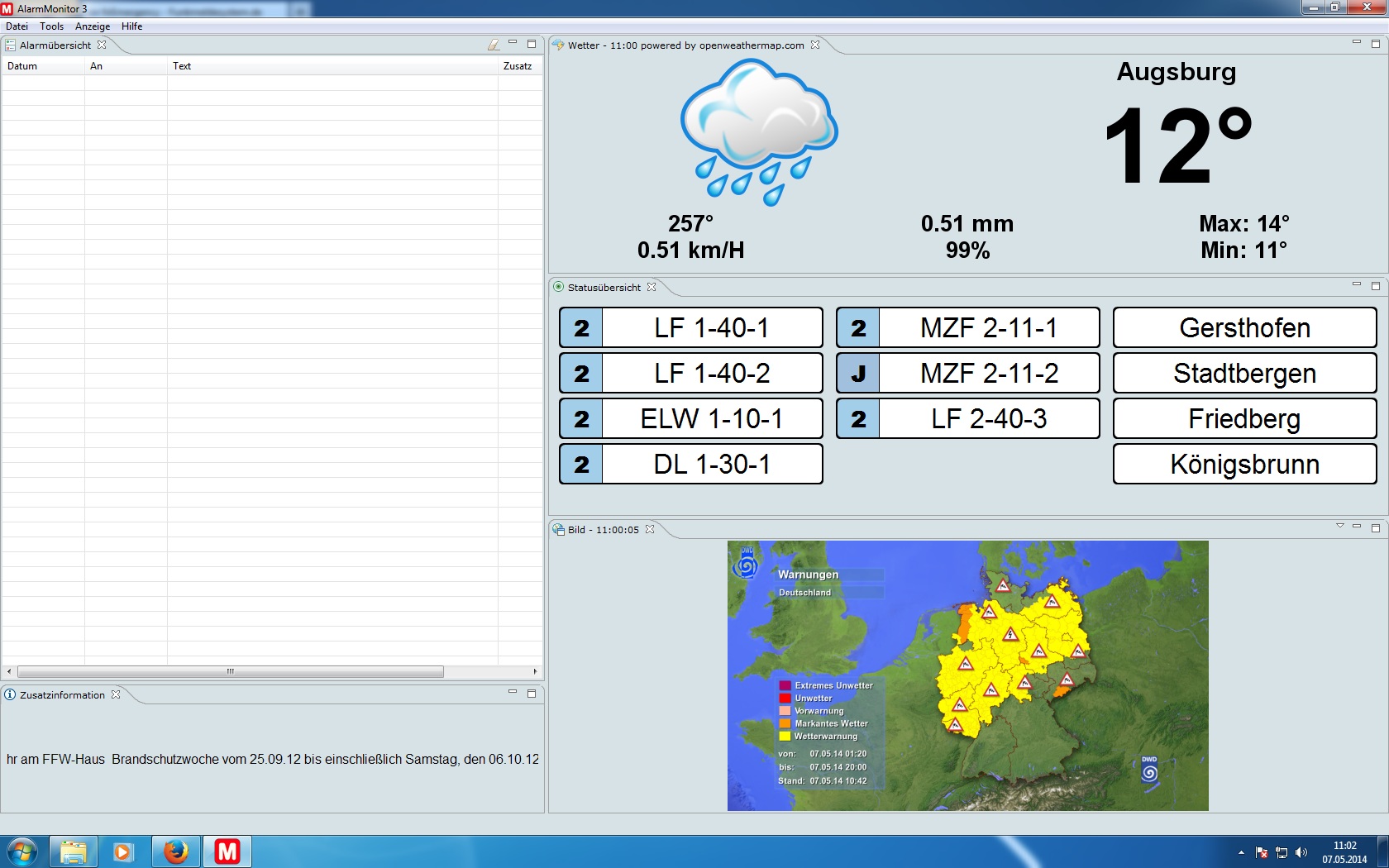
Task: Click the eraser icon in Alarmübersicht panel
Action: (x=494, y=45)
